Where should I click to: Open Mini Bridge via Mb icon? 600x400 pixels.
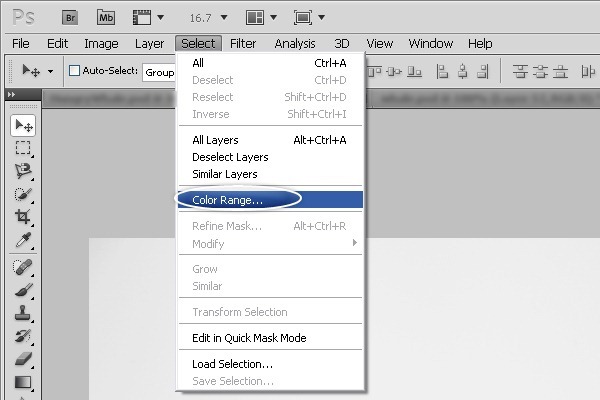click(106, 18)
